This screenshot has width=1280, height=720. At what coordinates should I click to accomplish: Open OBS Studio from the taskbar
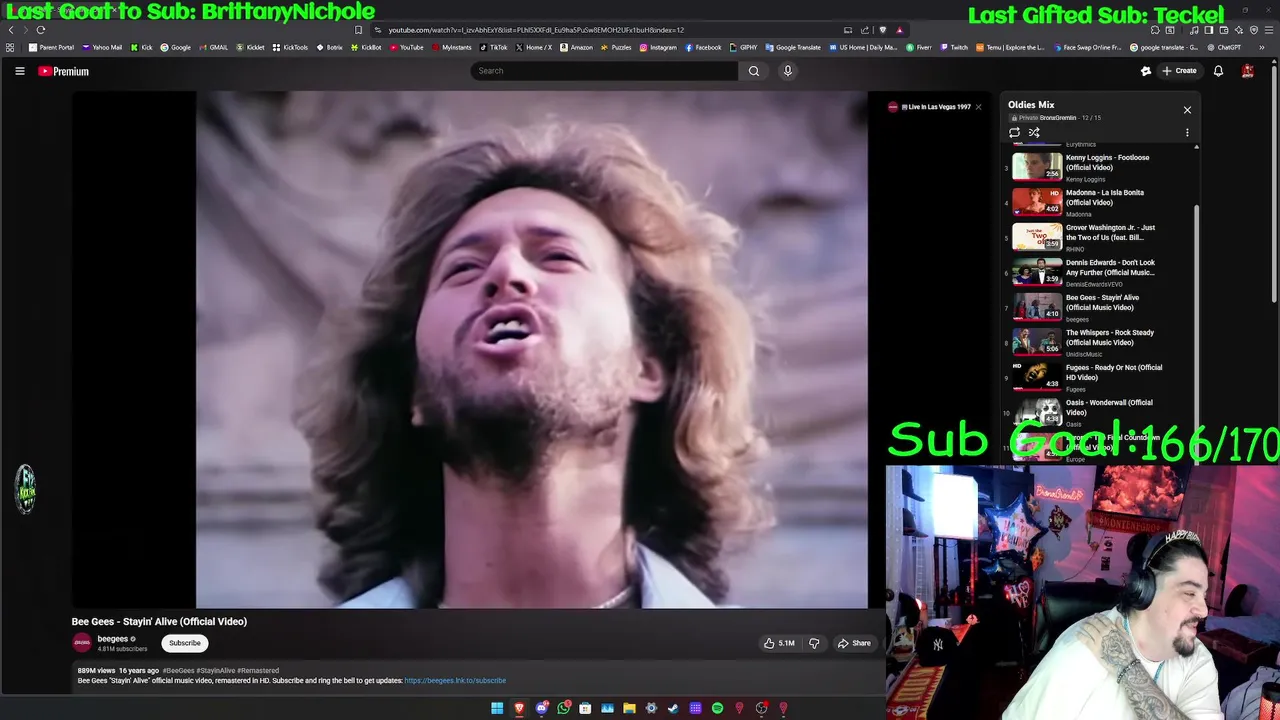tap(761, 708)
